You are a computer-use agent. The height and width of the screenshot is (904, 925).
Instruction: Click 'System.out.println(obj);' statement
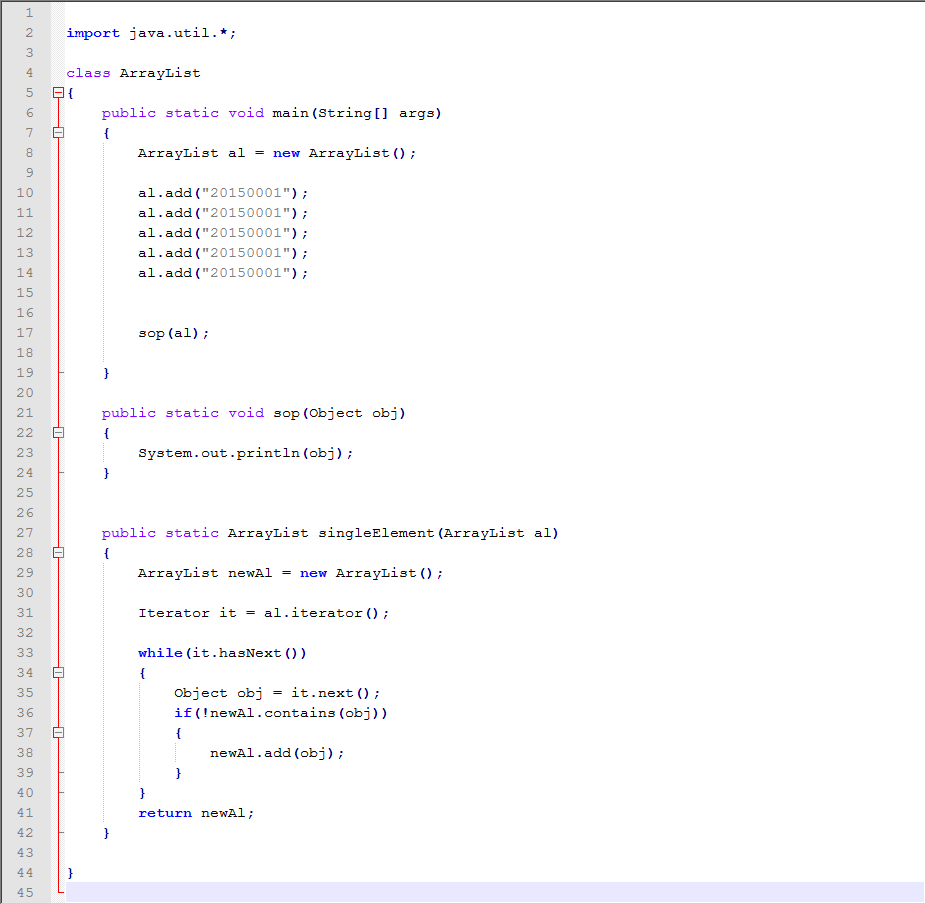[x=245, y=453]
